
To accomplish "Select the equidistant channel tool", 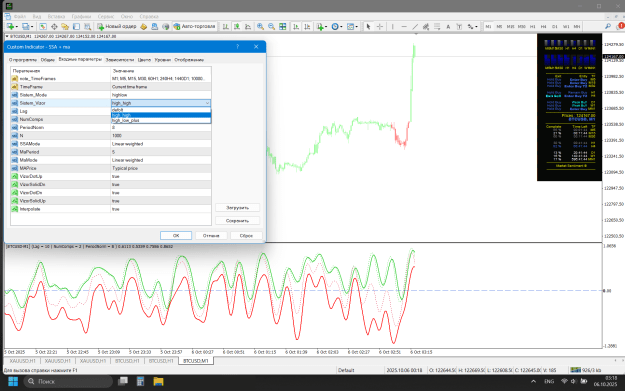I will (x=426, y=26).
